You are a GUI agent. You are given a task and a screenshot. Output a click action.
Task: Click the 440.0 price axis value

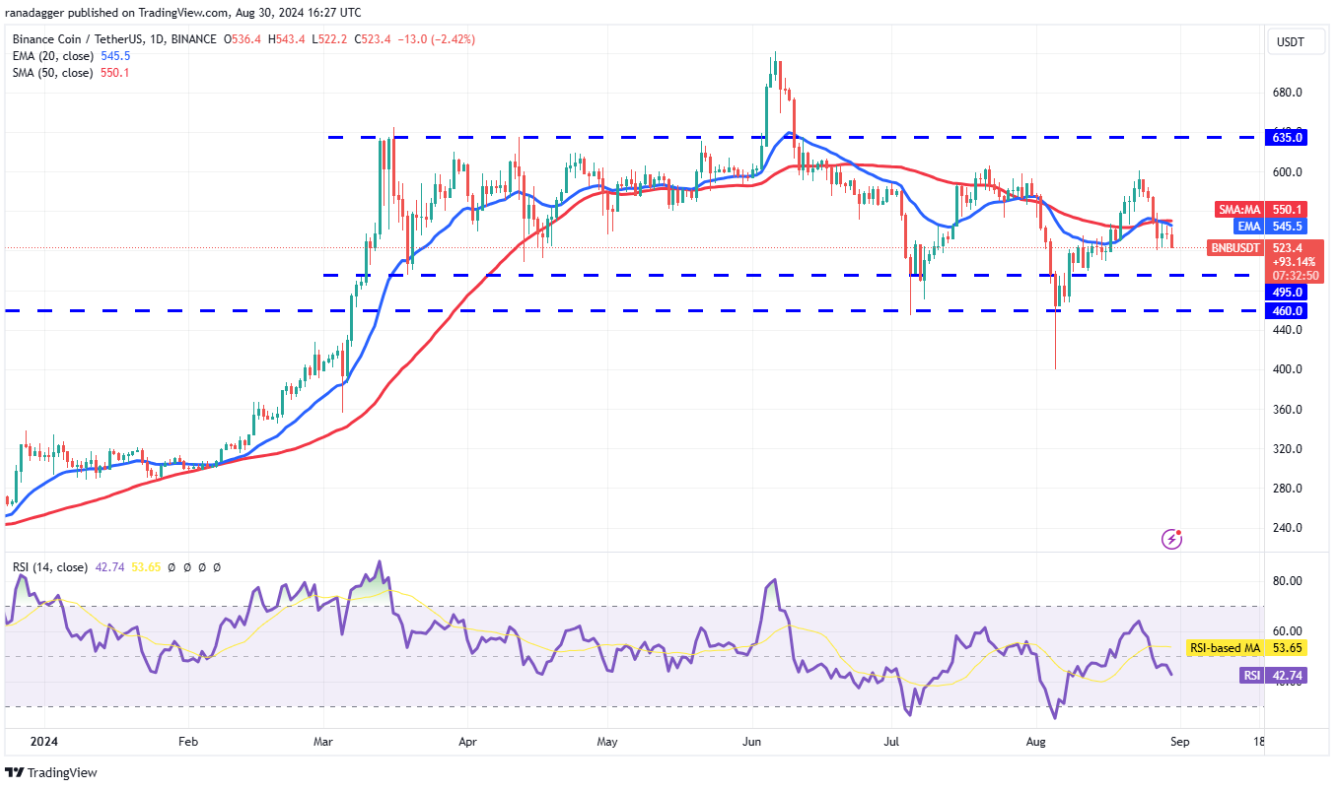1287,329
